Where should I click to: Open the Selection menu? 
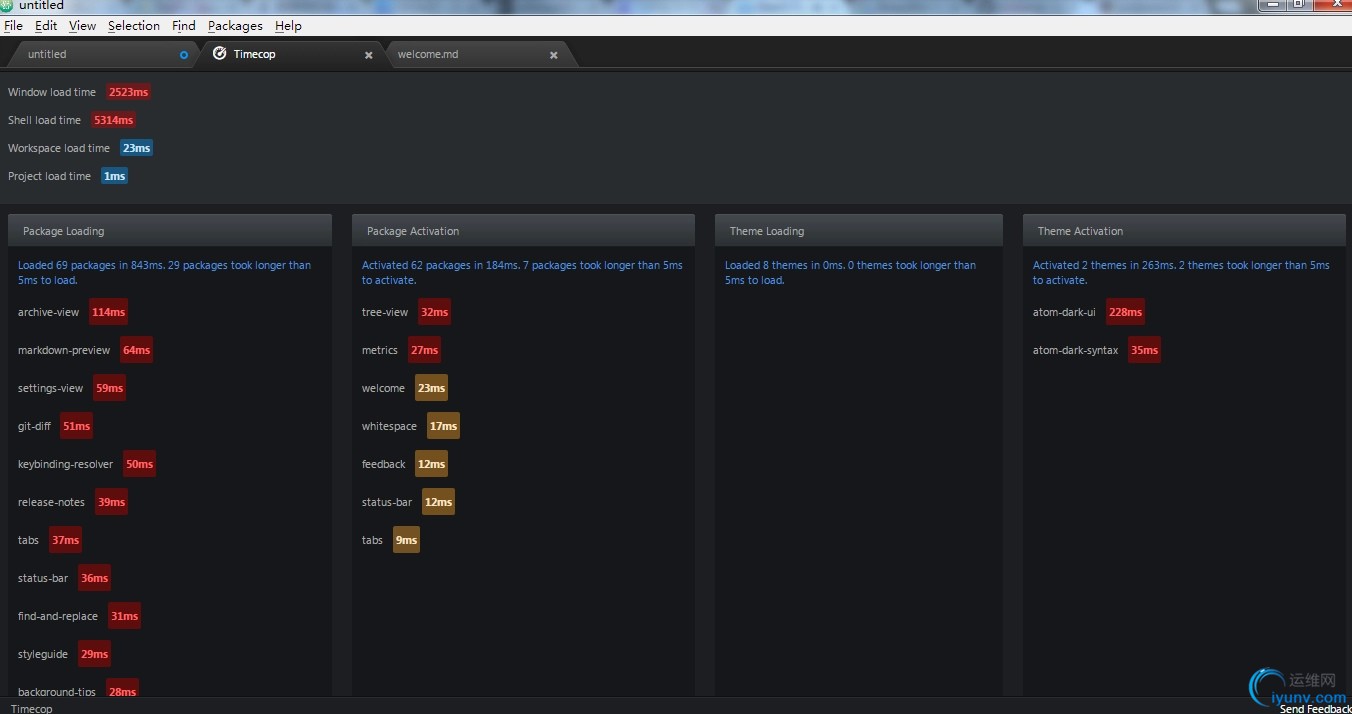tap(134, 26)
